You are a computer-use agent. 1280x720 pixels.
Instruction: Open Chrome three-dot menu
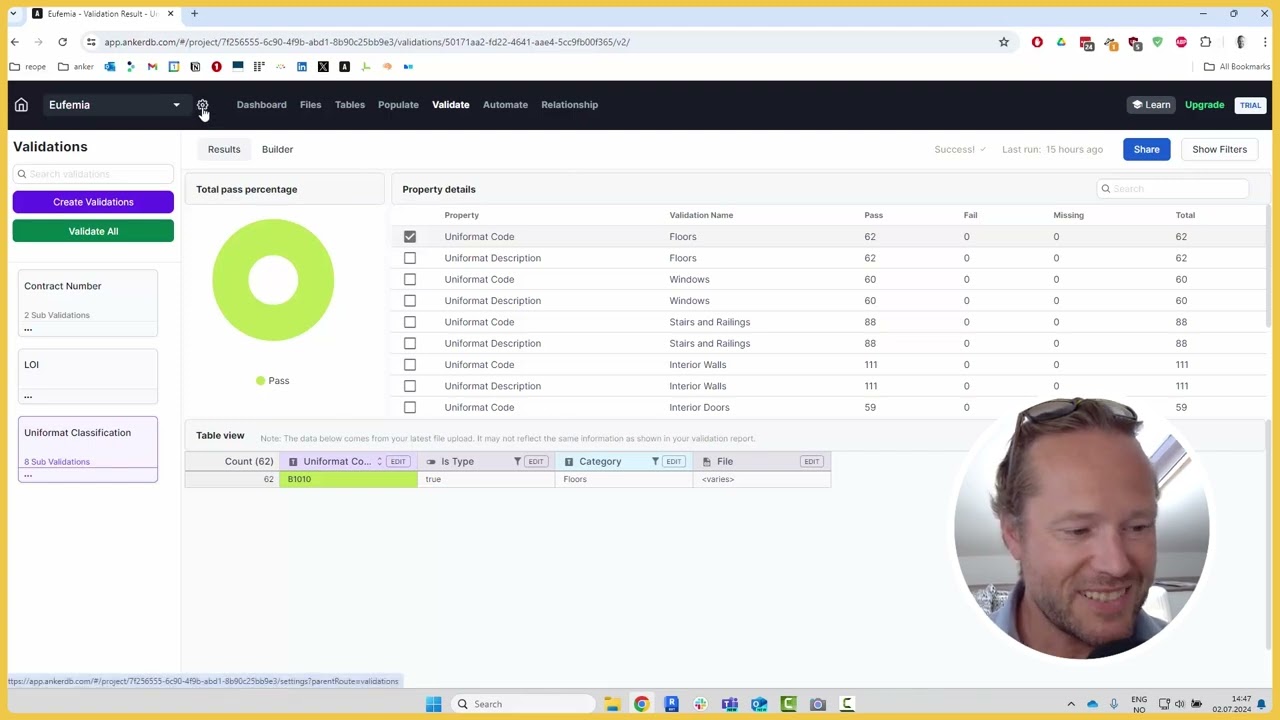click(1265, 42)
